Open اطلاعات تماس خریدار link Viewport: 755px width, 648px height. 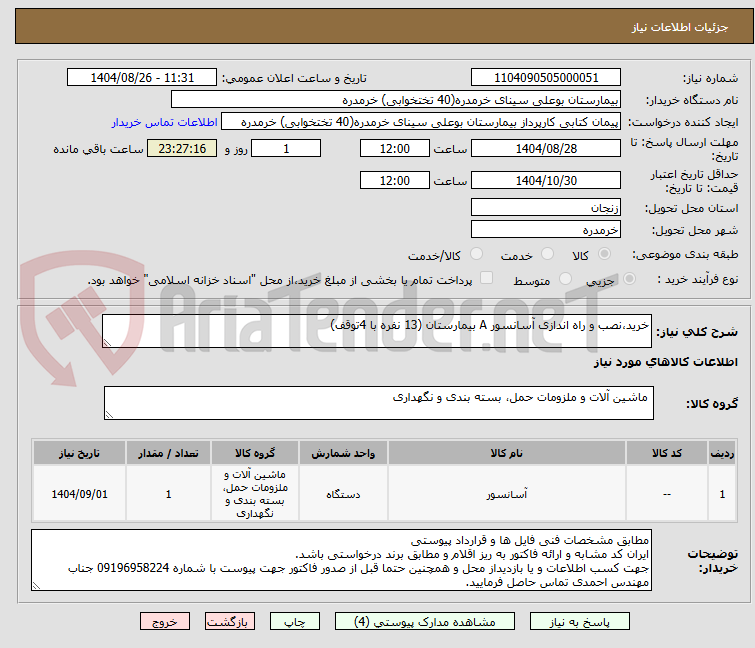pyautogui.click(x=164, y=122)
